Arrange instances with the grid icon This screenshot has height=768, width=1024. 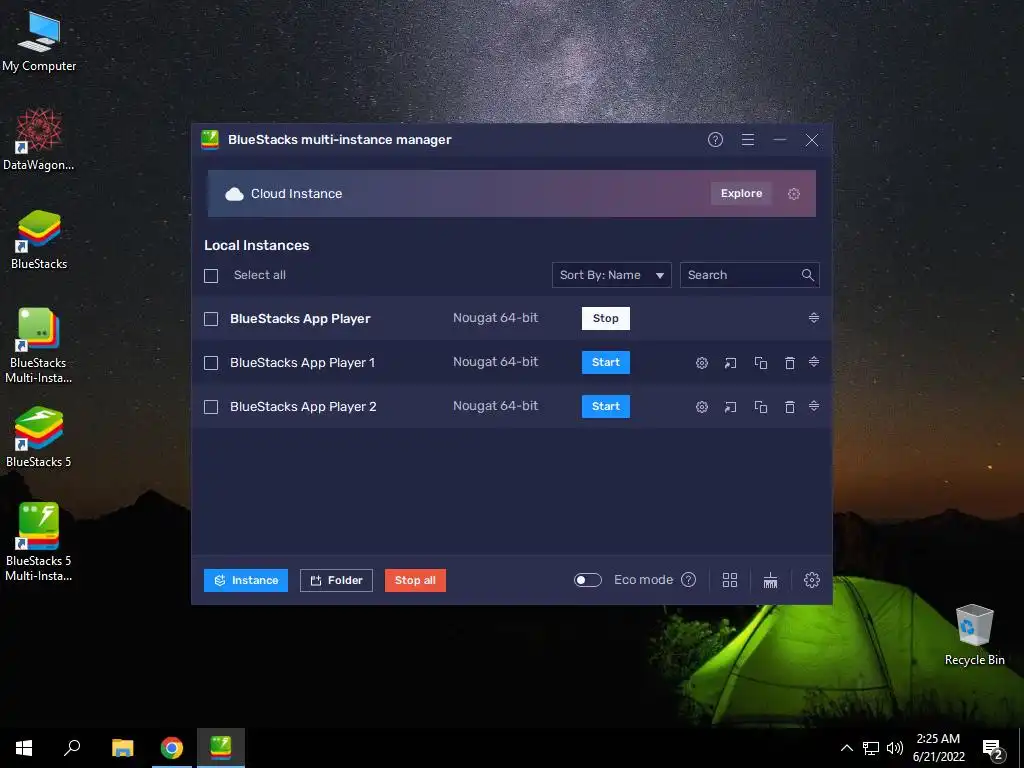tap(729, 580)
